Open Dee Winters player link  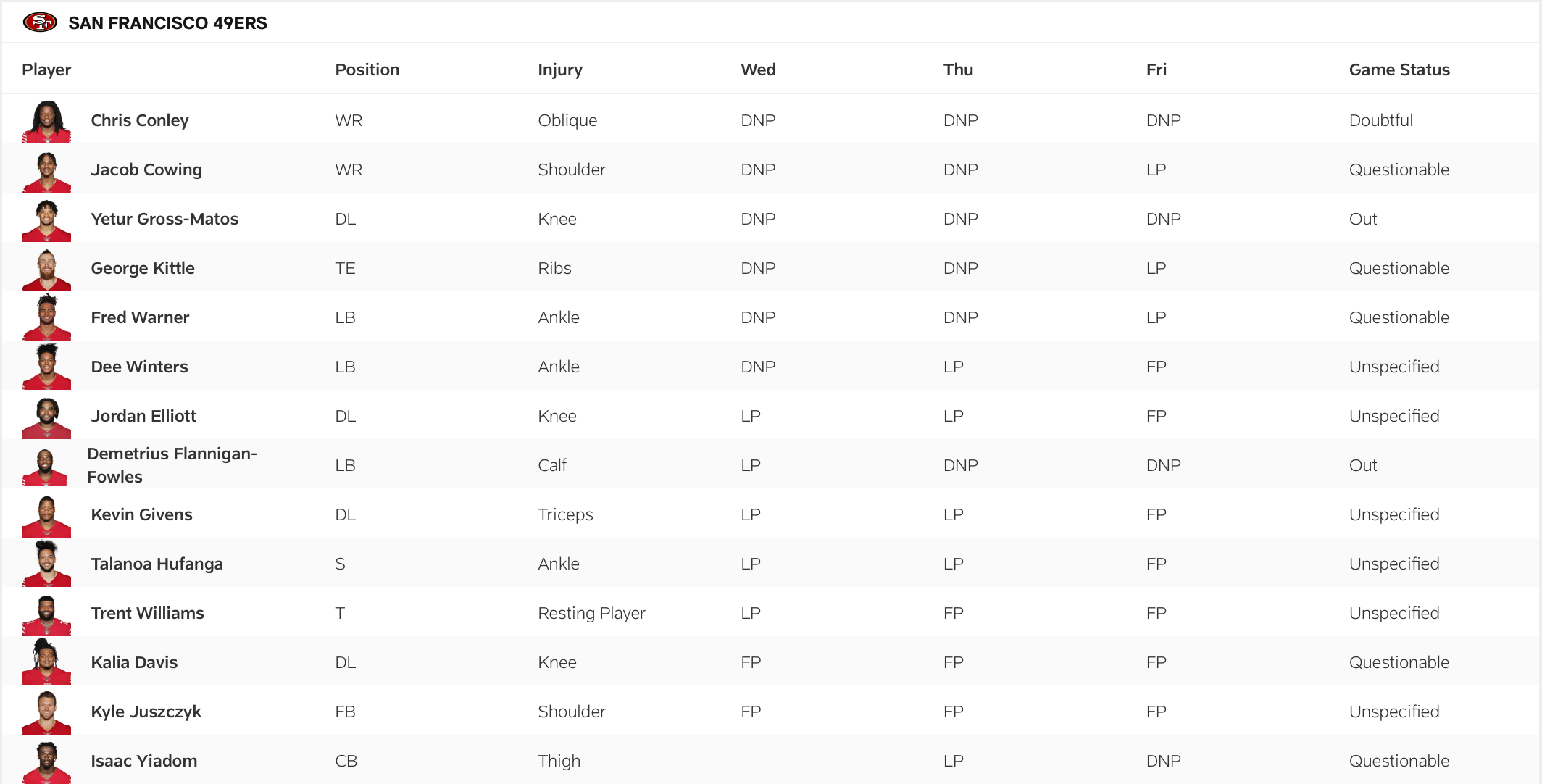pos(139,367)
